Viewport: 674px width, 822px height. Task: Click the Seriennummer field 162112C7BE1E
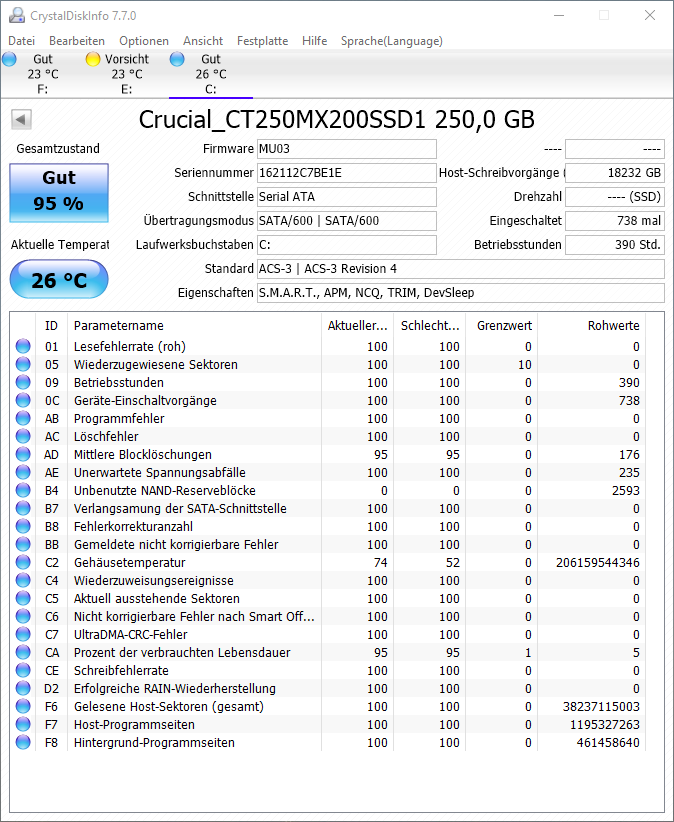pos(346,173)
